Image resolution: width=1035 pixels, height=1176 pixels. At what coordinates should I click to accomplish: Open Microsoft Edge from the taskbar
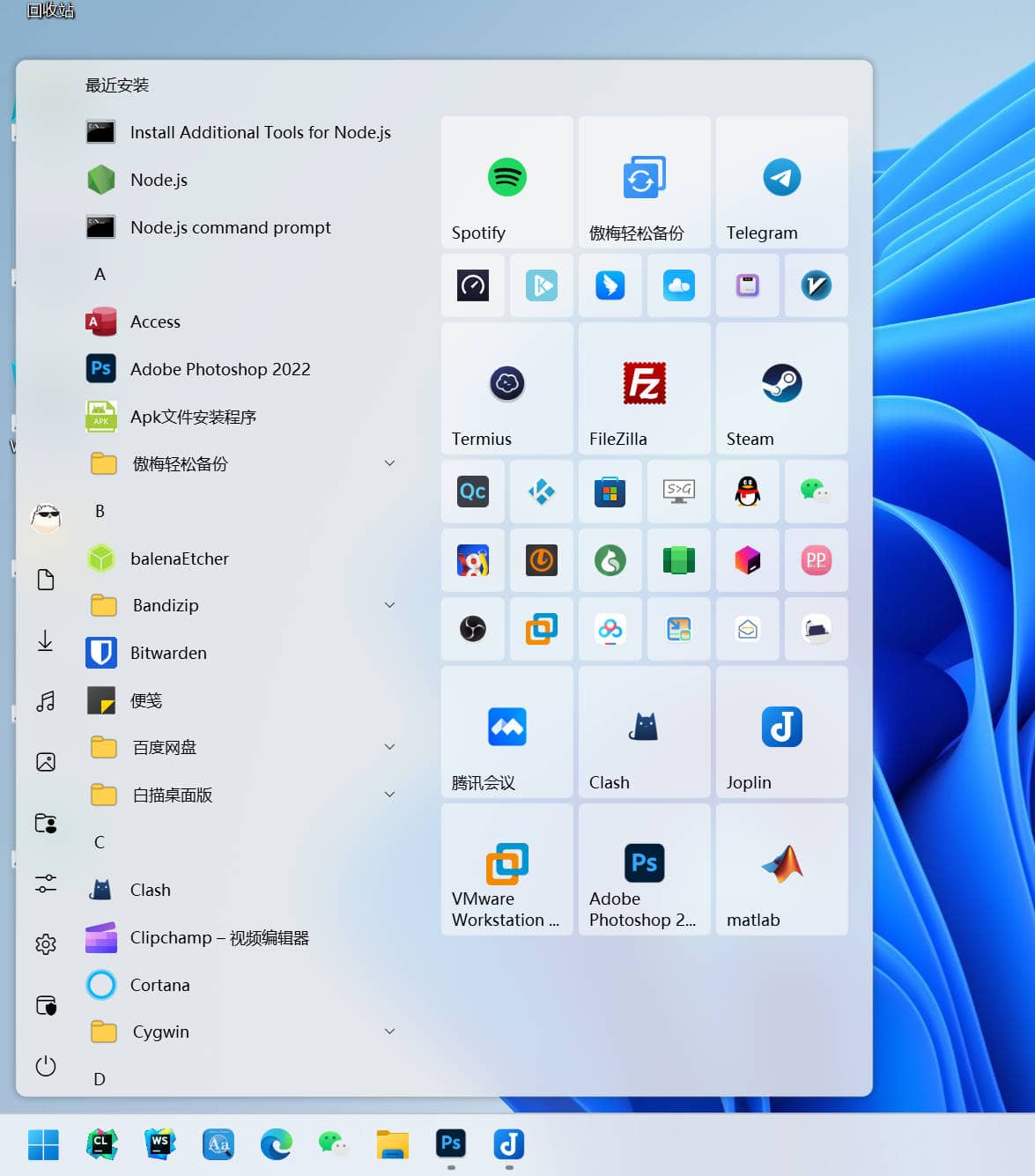[276, 1144]
